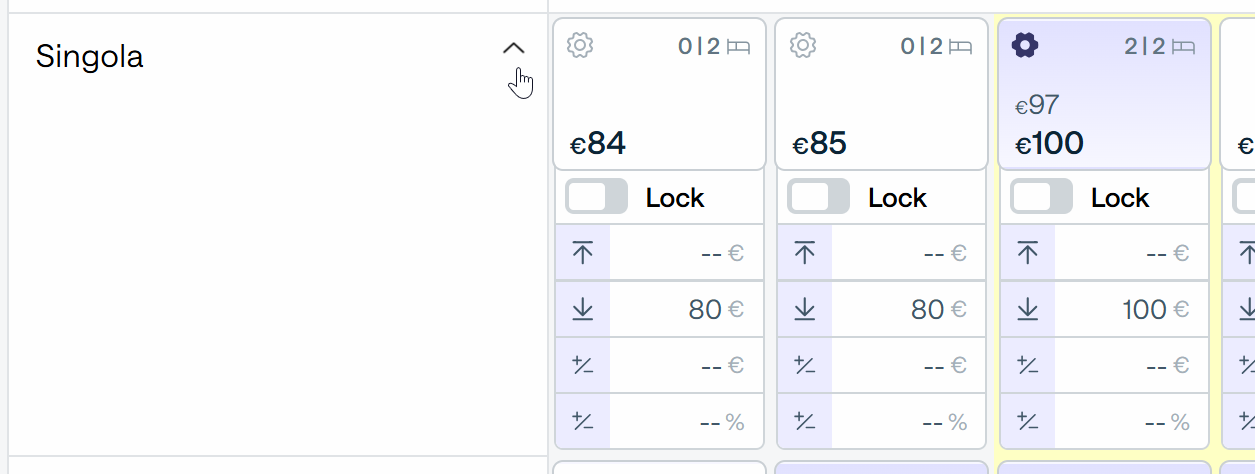This screenshot has height=474, width=1255.
Task: Click percent adjustment icon under €100 column
Action: click(x=1028, y=422)
